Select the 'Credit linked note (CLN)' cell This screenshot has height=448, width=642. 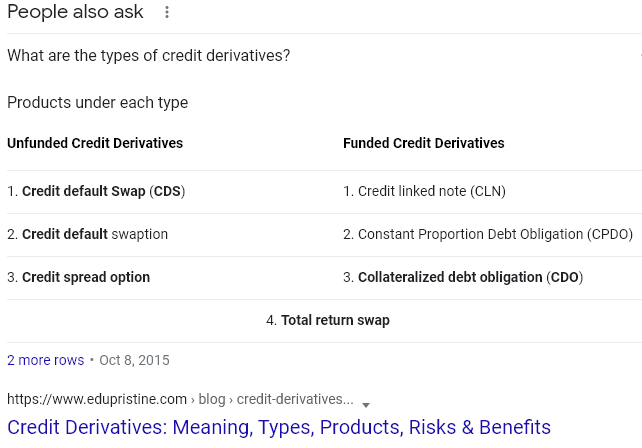pos(425,191)
